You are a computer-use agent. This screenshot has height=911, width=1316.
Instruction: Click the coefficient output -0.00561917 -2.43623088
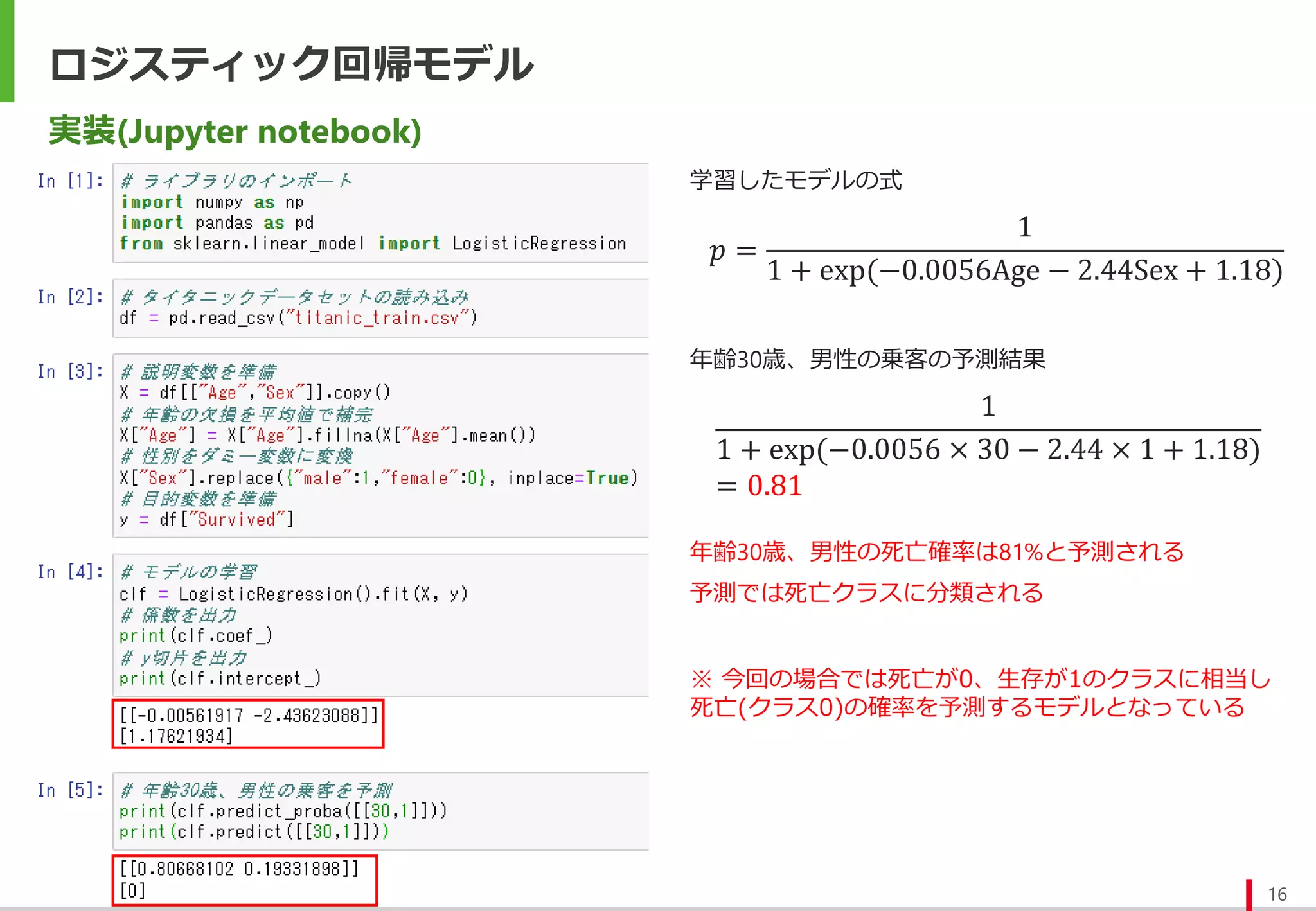point(249,715)
